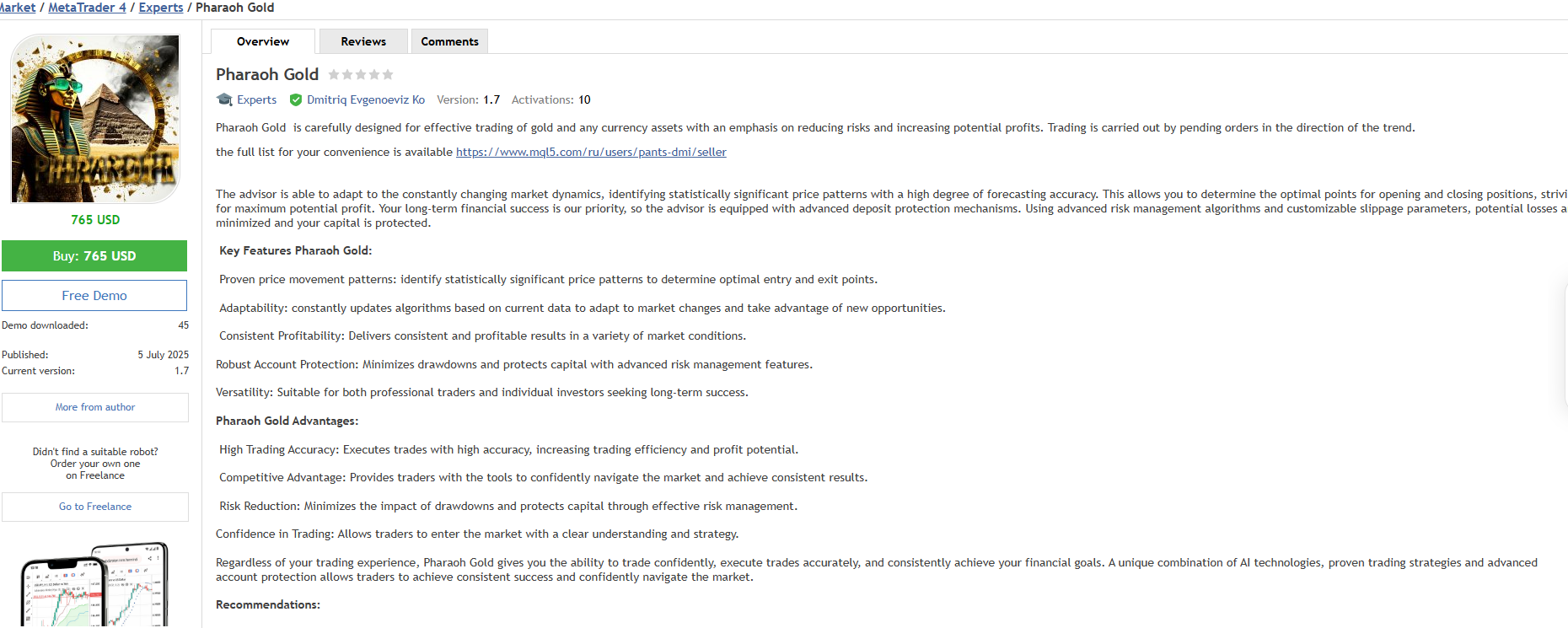Select the Overview tab
The width and height of the screenshot is (1568, 628).
pos(263,41)
